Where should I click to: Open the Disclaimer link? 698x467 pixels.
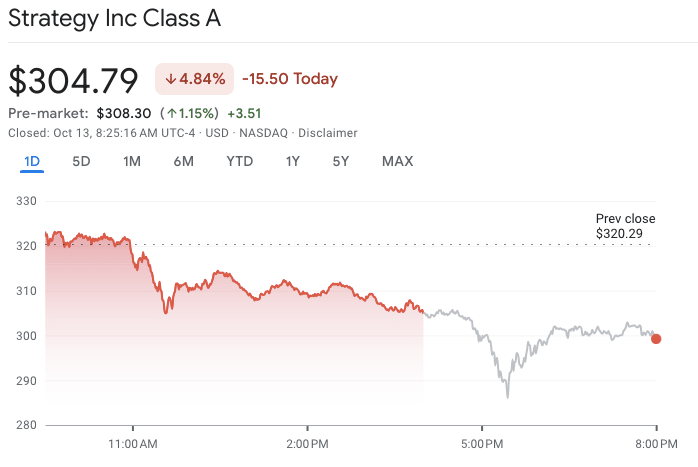(329, 133)
